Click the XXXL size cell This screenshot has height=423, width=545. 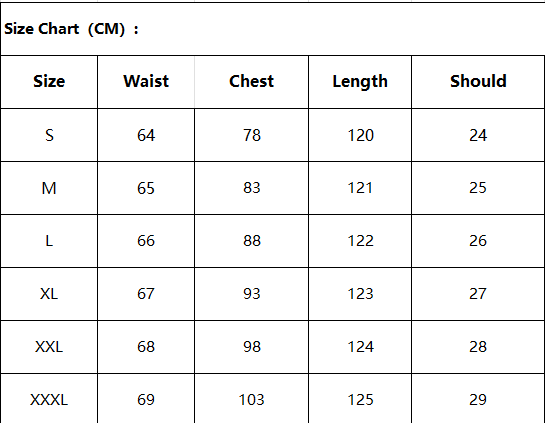[49, 399]
